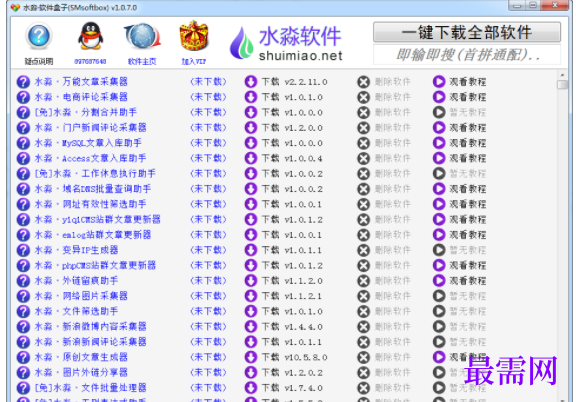
Task: Click 一键下载全部软件 button
Action: [467, 32]
